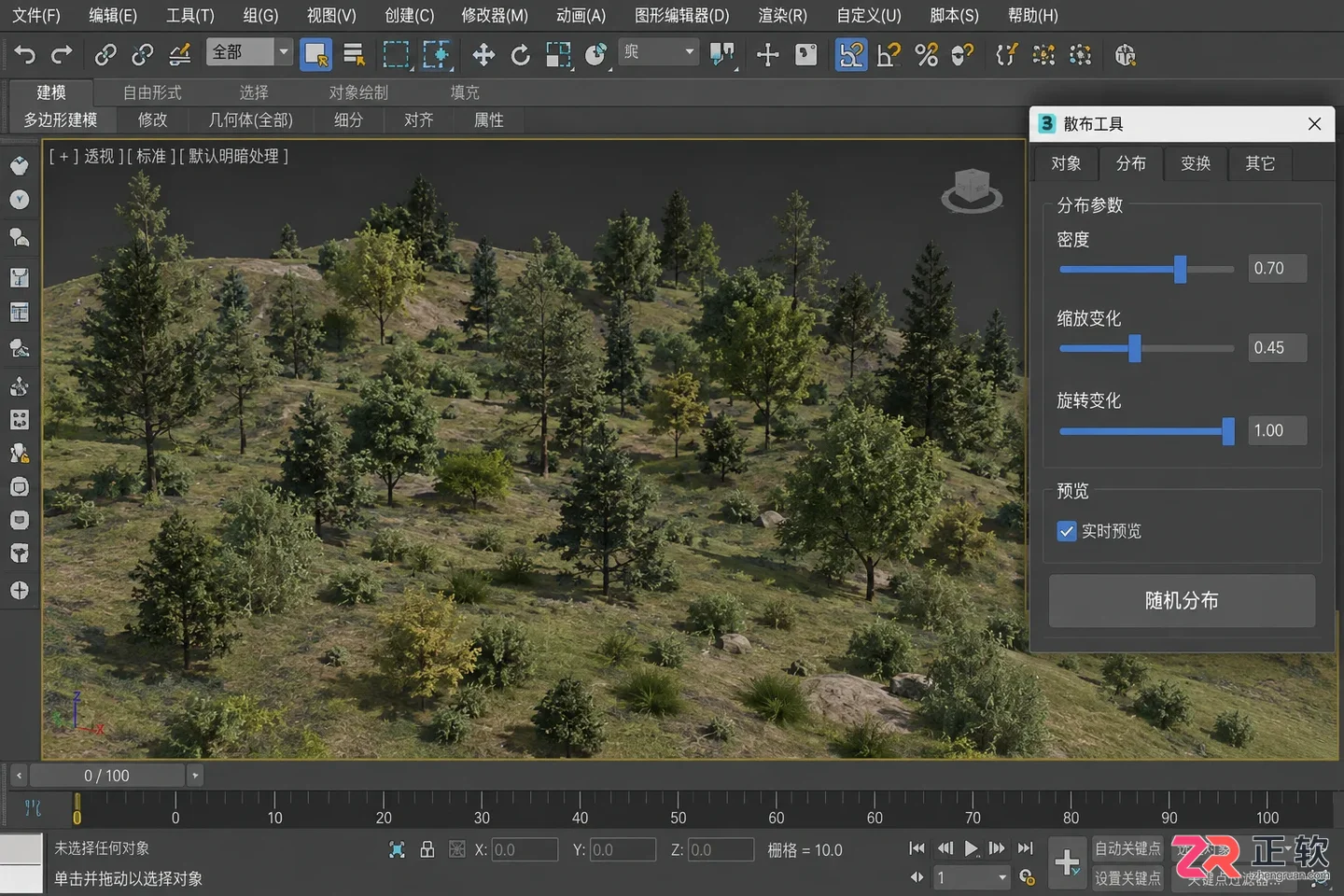Viewport: 1344px width, 896px height.
Task: Click the 对齐 ribbon button
Action: [x=419, y=119]
